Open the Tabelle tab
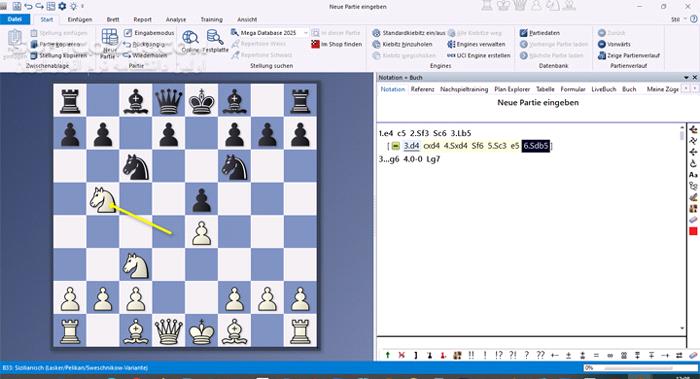Screen dimensions: 700x379 545,89
